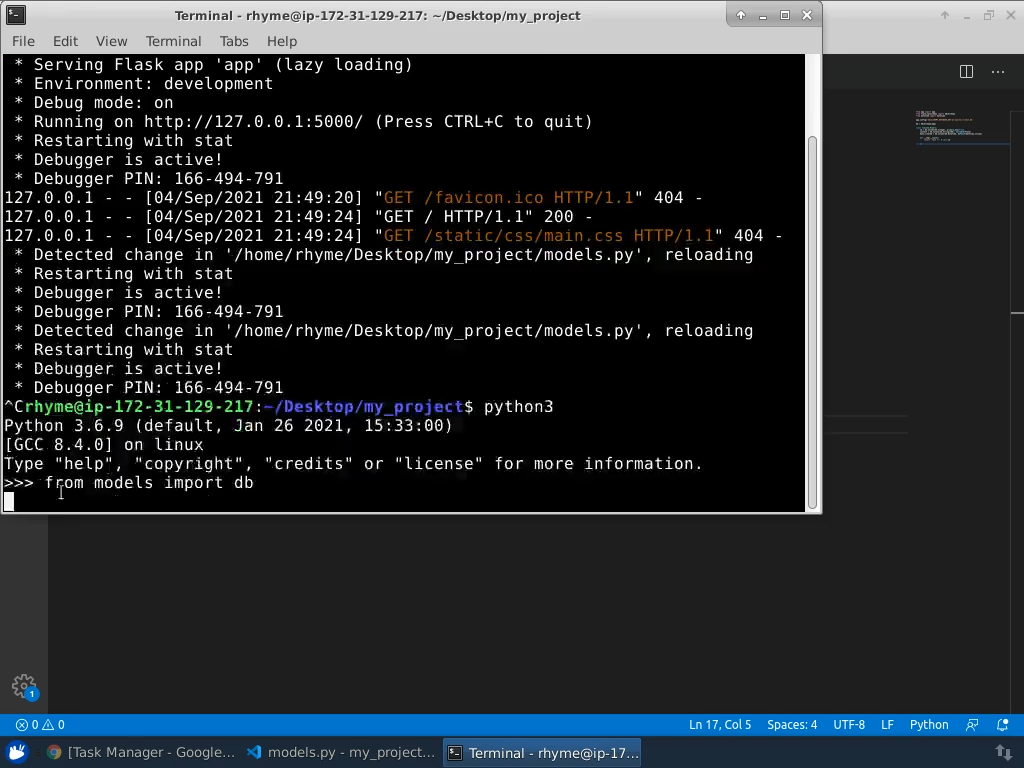Open the Edit menu in Terminal
Image resolution: width=1024 pixels, height=768 pixels.
tap(65, 41)
